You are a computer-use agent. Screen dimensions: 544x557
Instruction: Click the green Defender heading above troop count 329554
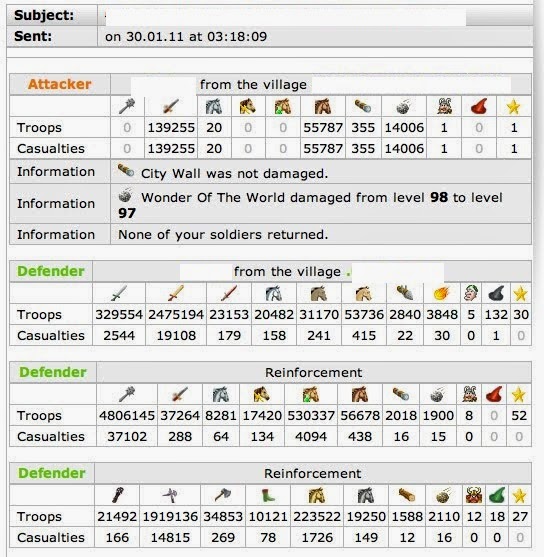click(51, 271)
